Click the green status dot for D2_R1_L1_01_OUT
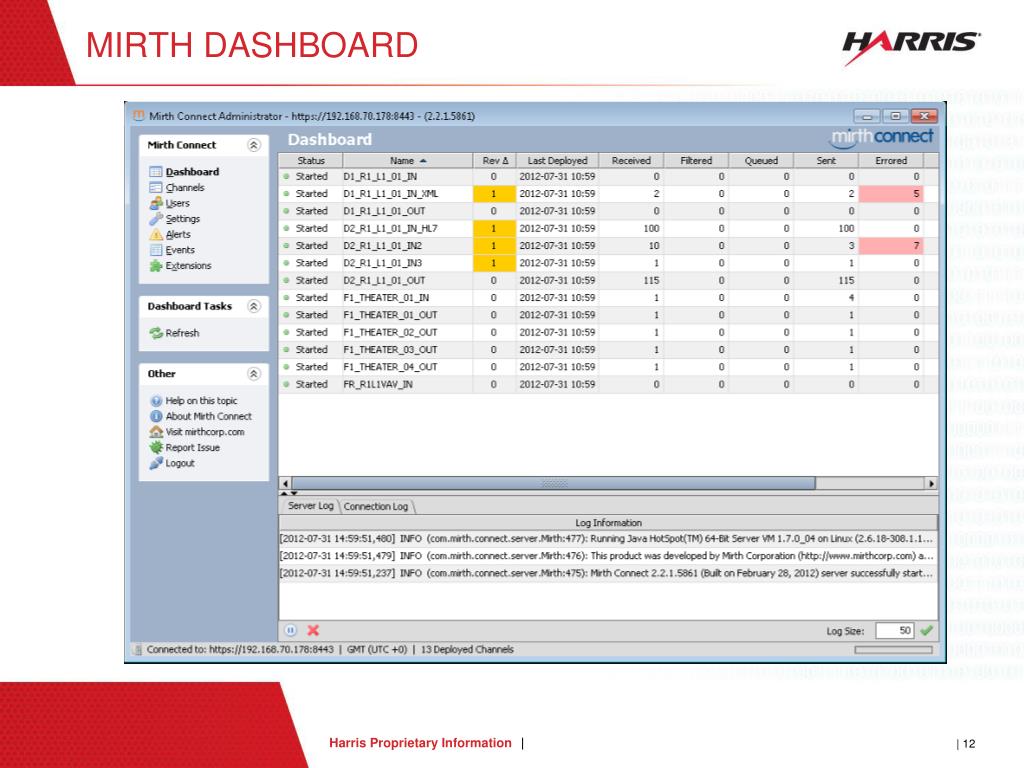This screenshot has height=768, width=1024. pos(286,280)
